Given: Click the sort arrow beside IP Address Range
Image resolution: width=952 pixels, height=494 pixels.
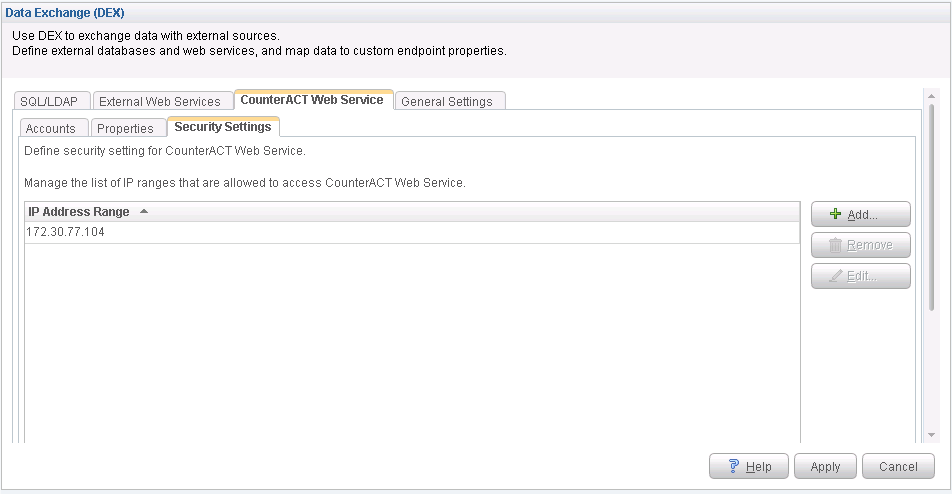Looking at the screenshot, I should coord(144,212).
